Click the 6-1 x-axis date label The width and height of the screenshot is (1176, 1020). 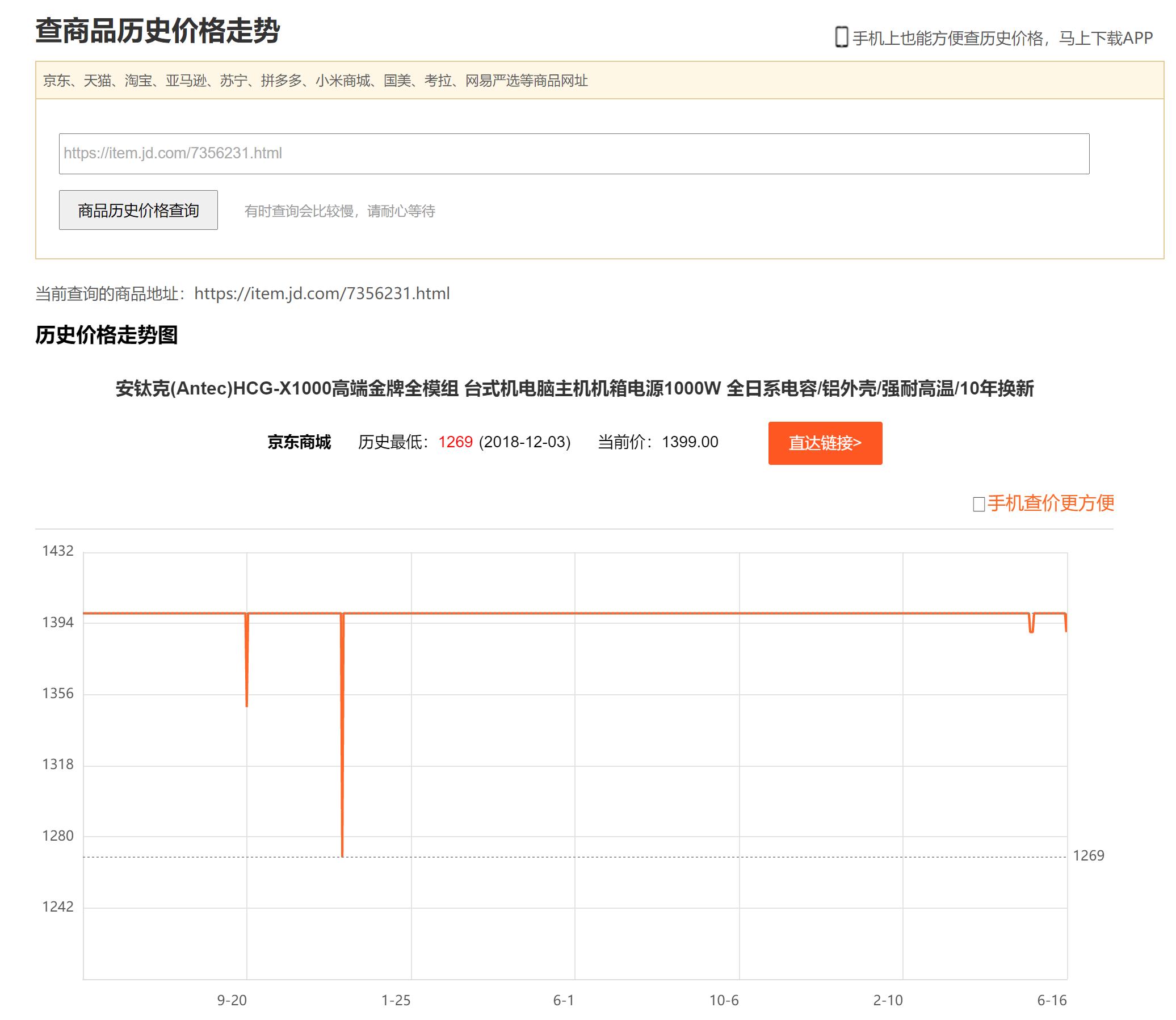(564, 1000)
